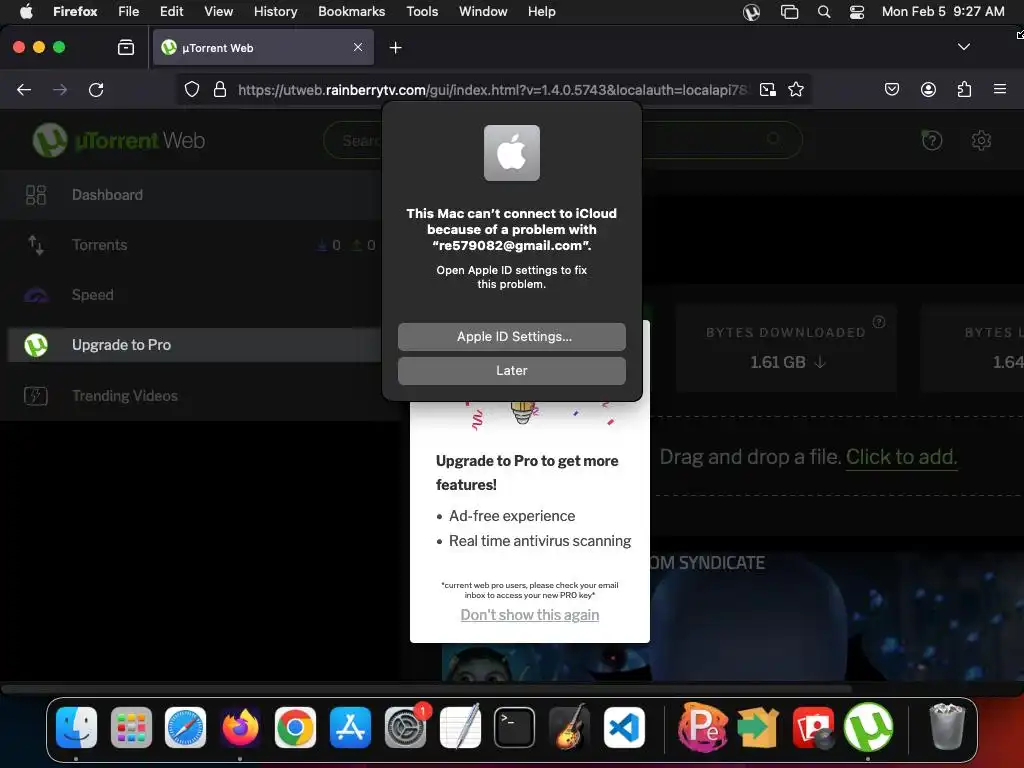The height and width of the screenshot is (768, 1024).
Task: Expand the list all tabs chevron
Action: pos(963,47)
